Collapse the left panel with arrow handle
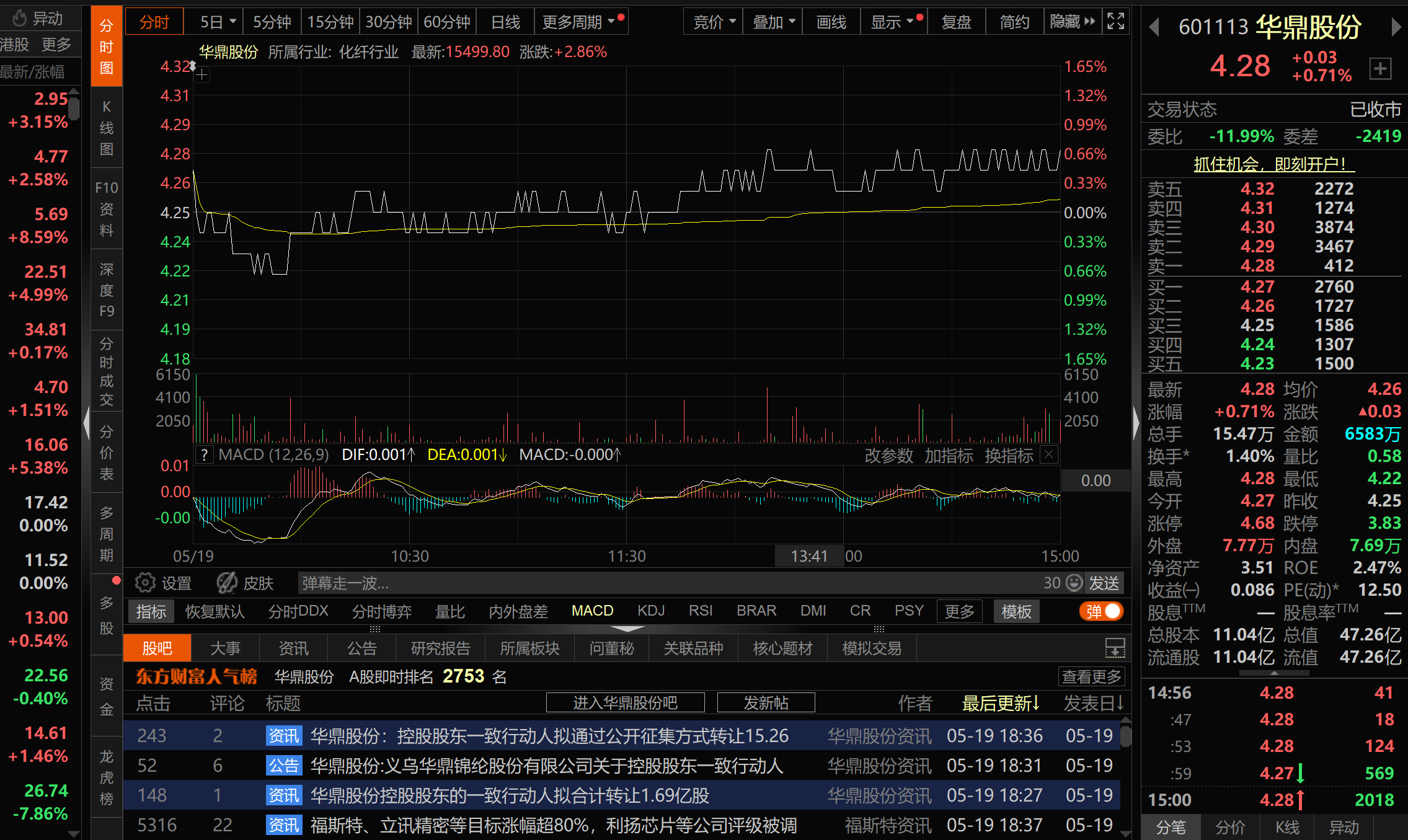 (x=86, y=423)
